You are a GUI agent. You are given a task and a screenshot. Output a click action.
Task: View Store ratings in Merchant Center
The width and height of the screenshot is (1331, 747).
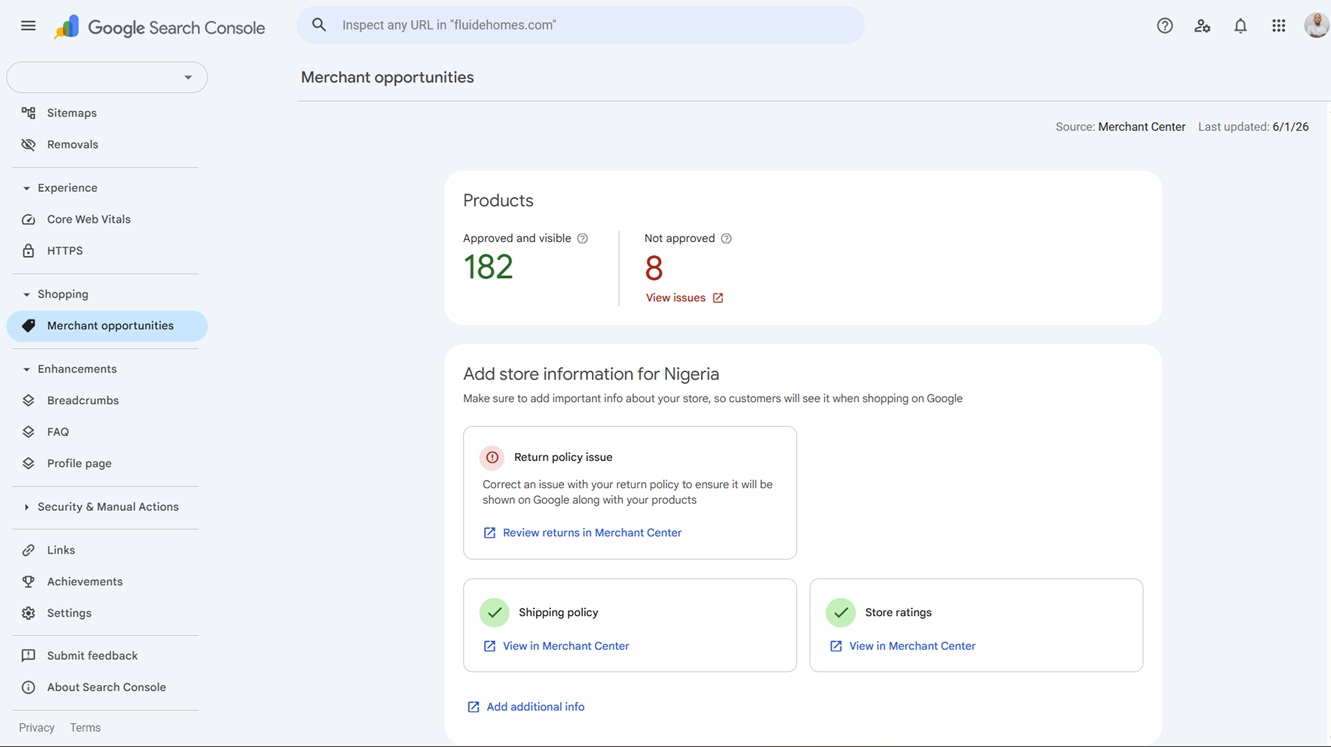(x=912, y=646)
